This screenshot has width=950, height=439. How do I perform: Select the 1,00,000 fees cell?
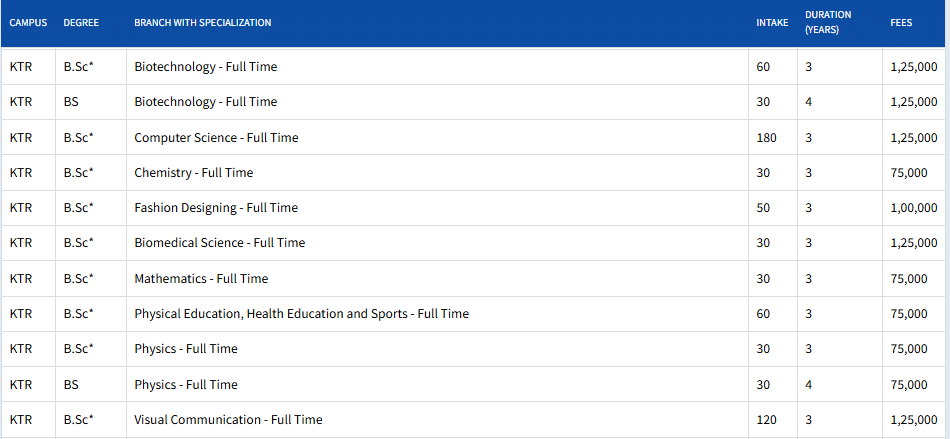[913, 208]
